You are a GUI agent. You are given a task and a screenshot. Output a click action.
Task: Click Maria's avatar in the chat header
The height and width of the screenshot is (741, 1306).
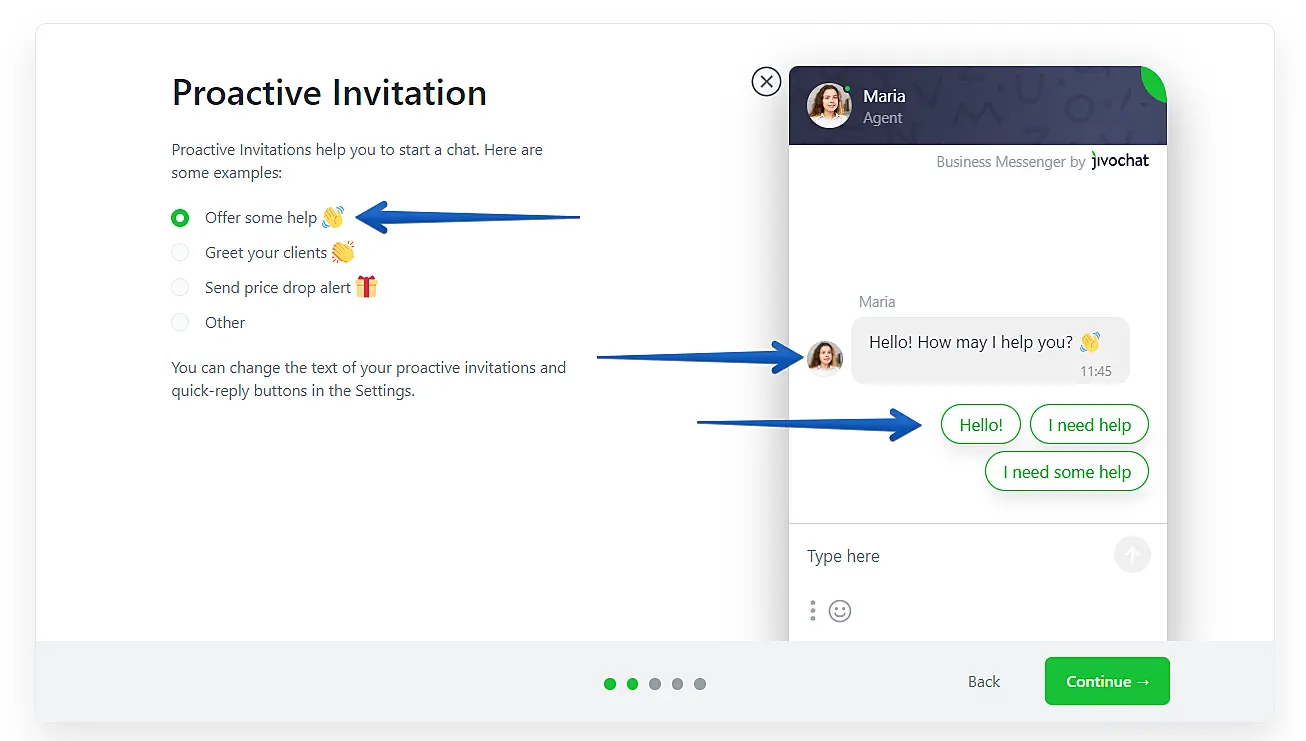coord(829,106)
